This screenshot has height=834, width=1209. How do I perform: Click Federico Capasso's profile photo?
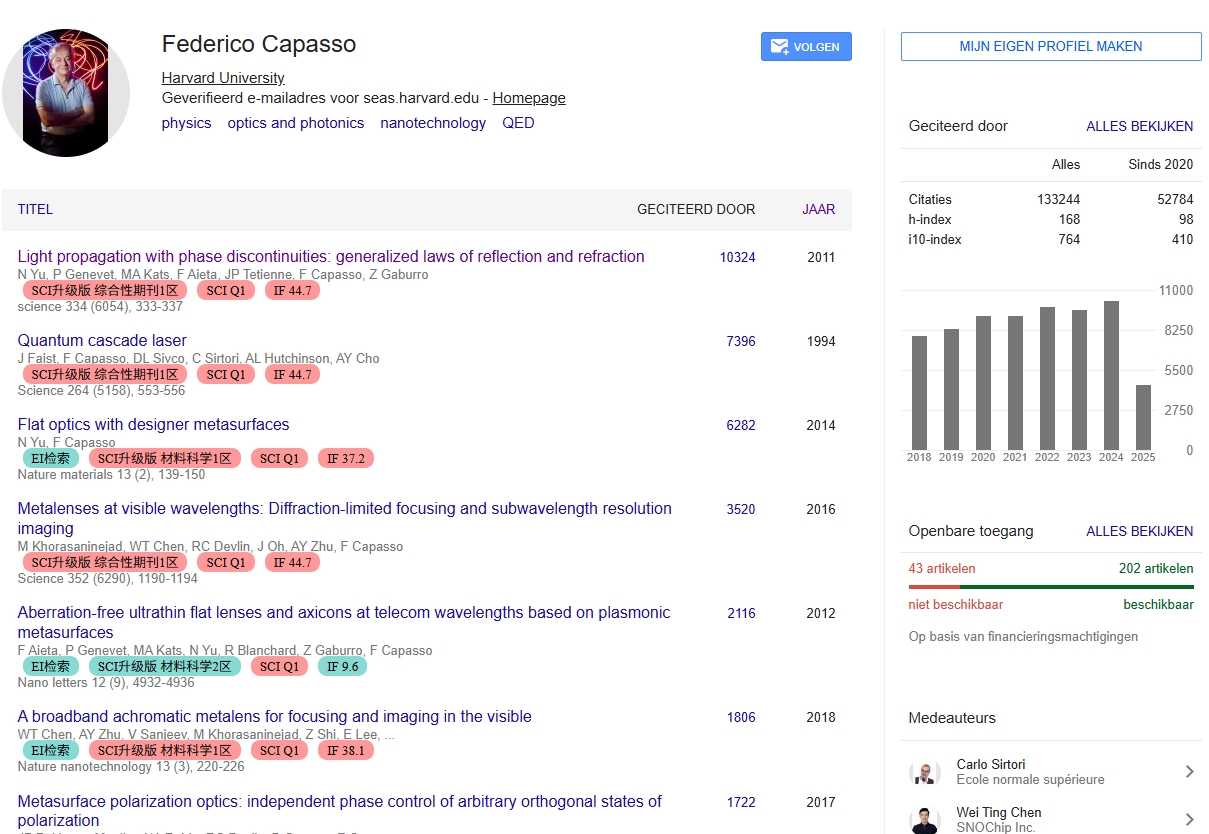66,93
